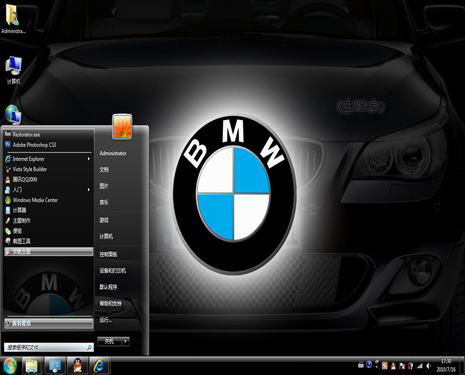The width and height of the screenshot is (465, 375).
Task: Launch Adobe Photoshop CS3 from Start menu
Action: (48, 145)
